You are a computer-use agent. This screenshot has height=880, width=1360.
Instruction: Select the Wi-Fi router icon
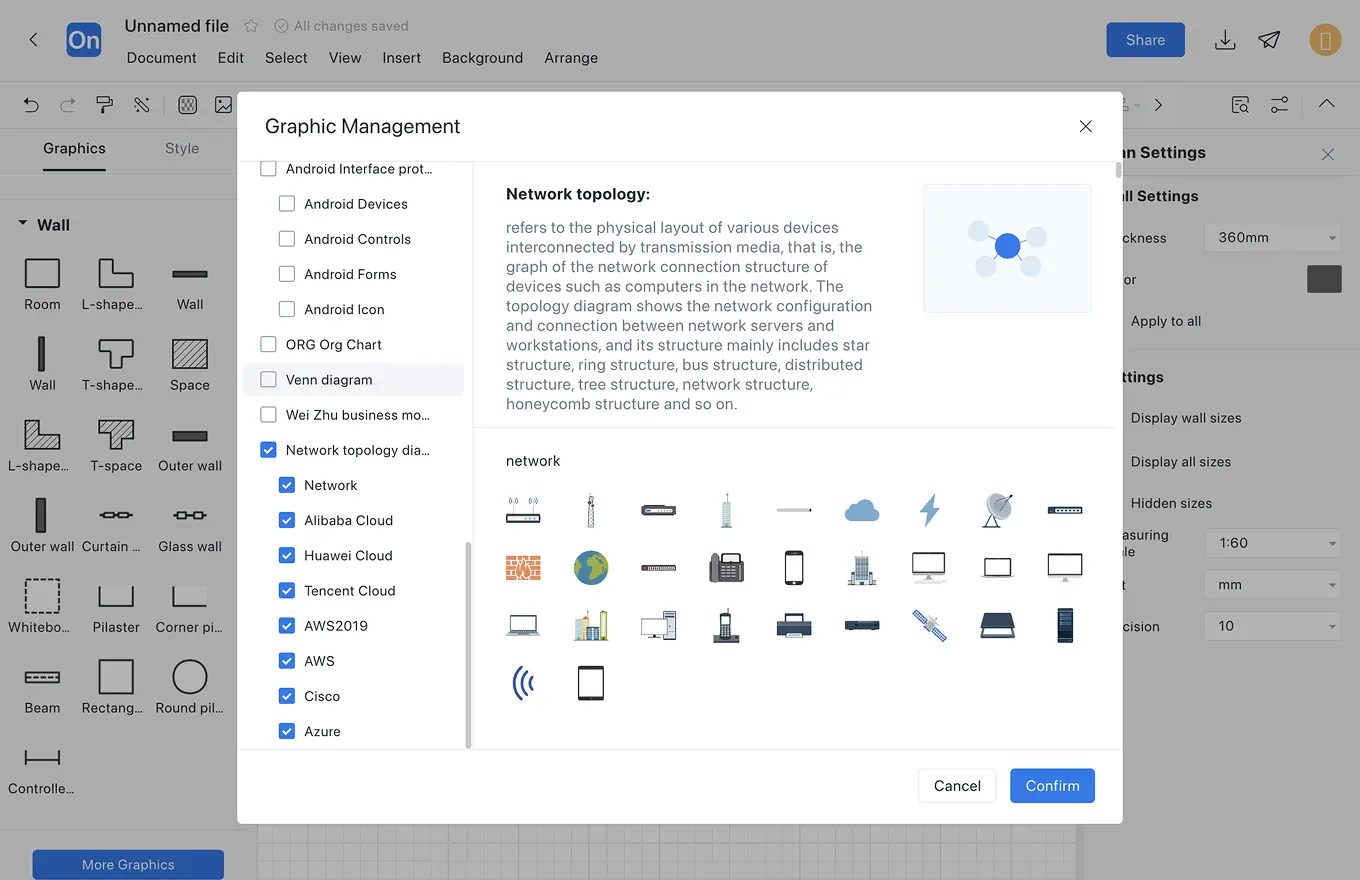pyautogui.click(x=523, y=511)
